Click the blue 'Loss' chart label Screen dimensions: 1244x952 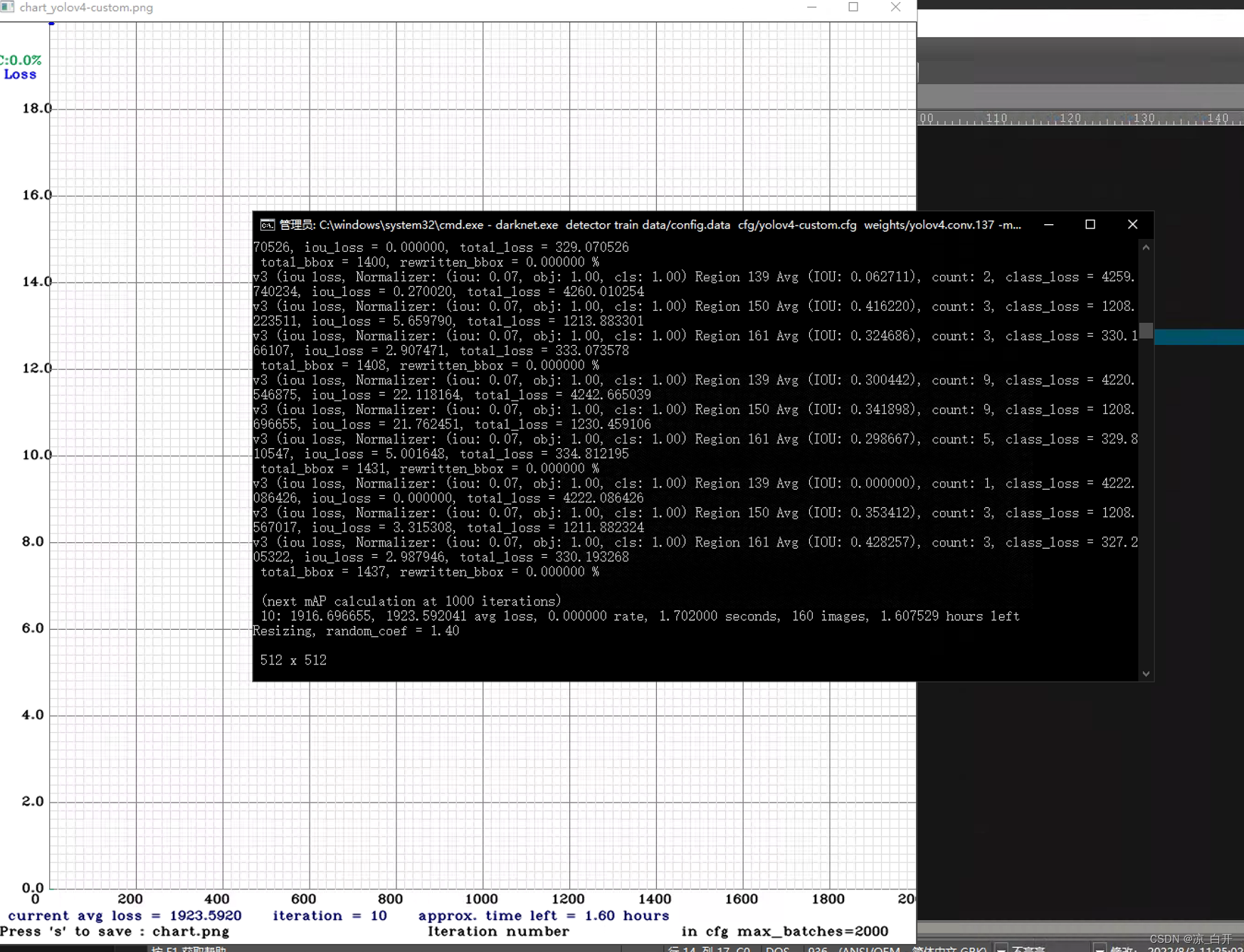tap(20, 74)
